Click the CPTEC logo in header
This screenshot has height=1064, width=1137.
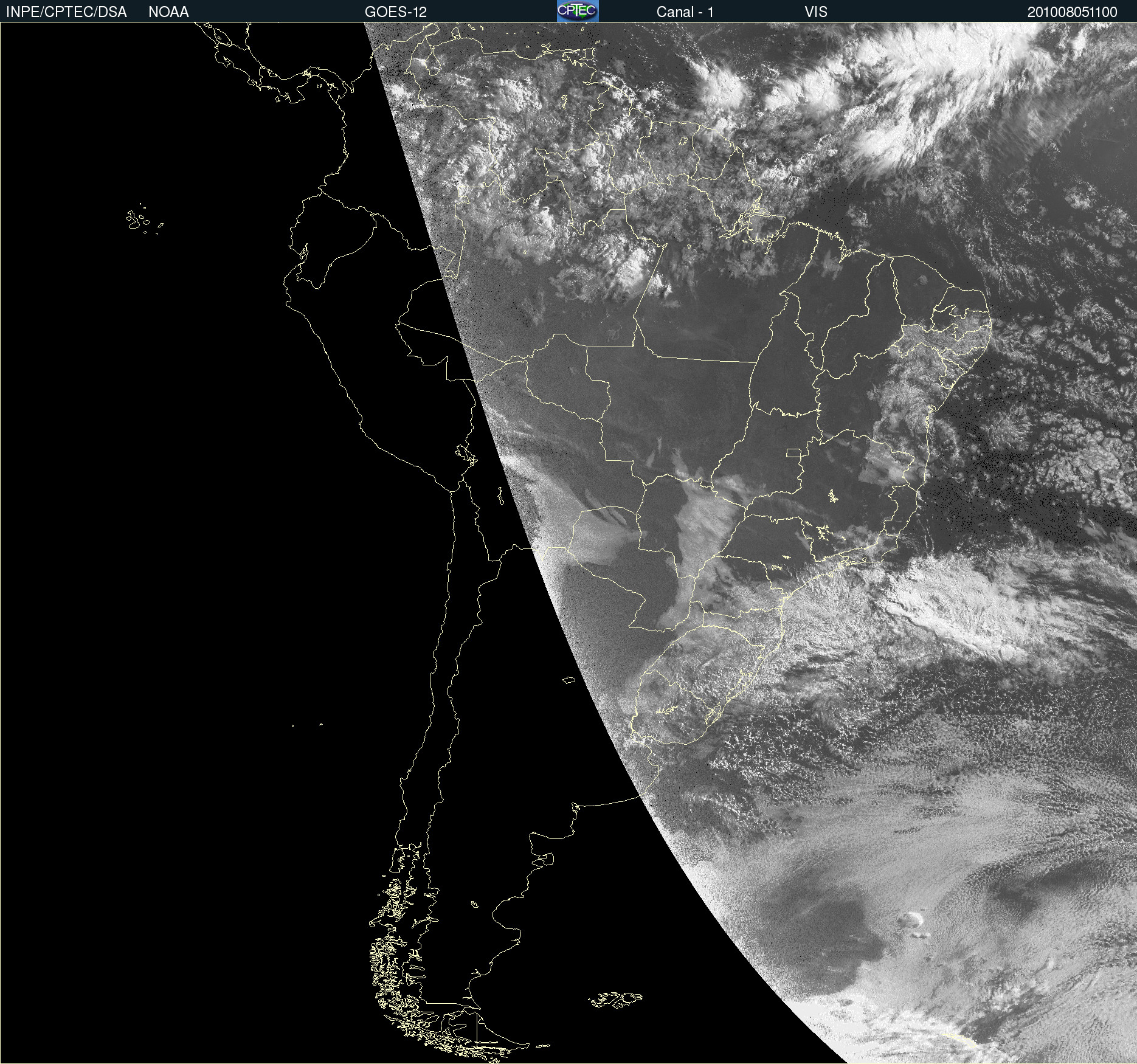578,11
